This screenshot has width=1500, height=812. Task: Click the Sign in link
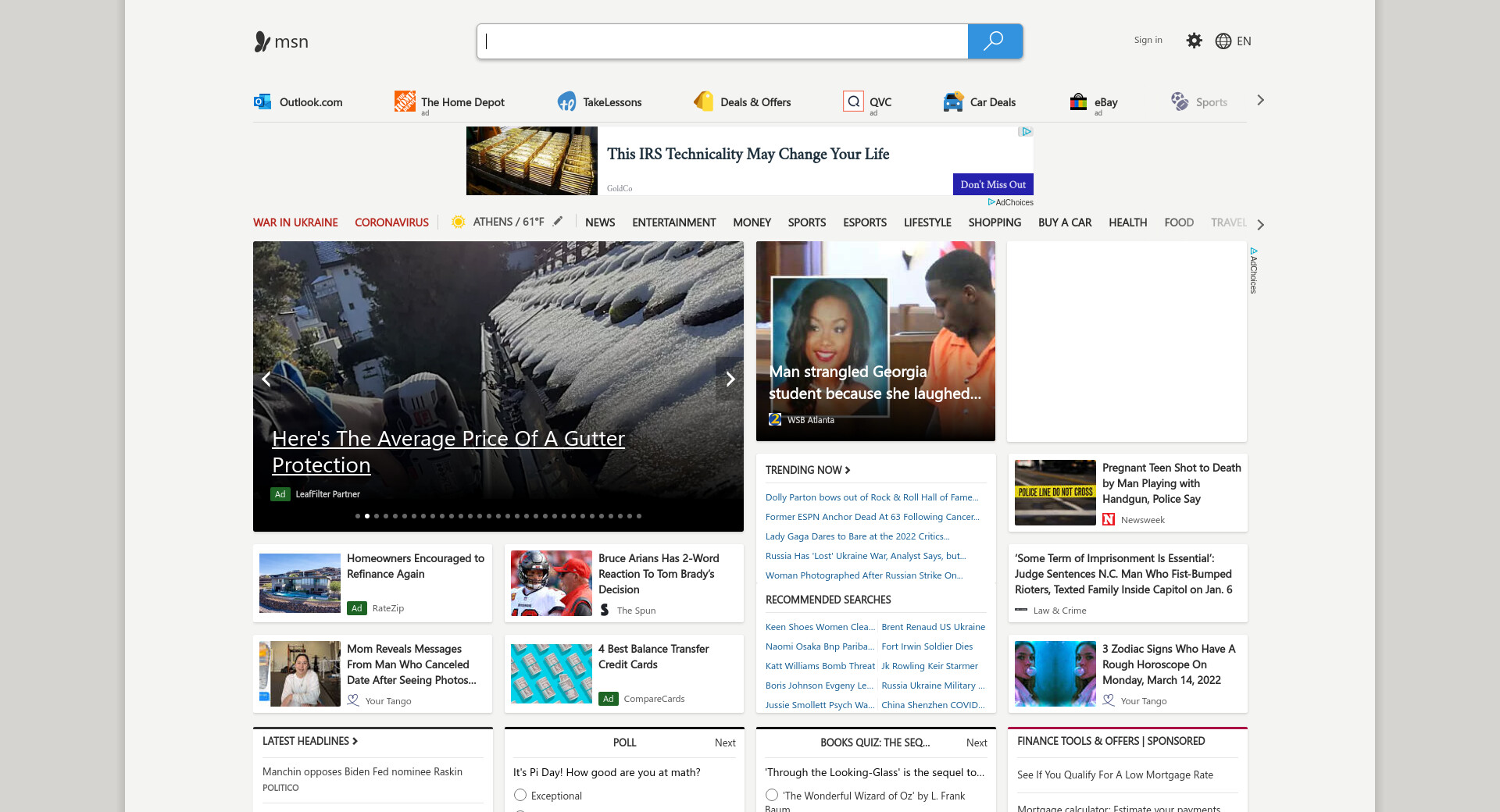(1148, 40)
